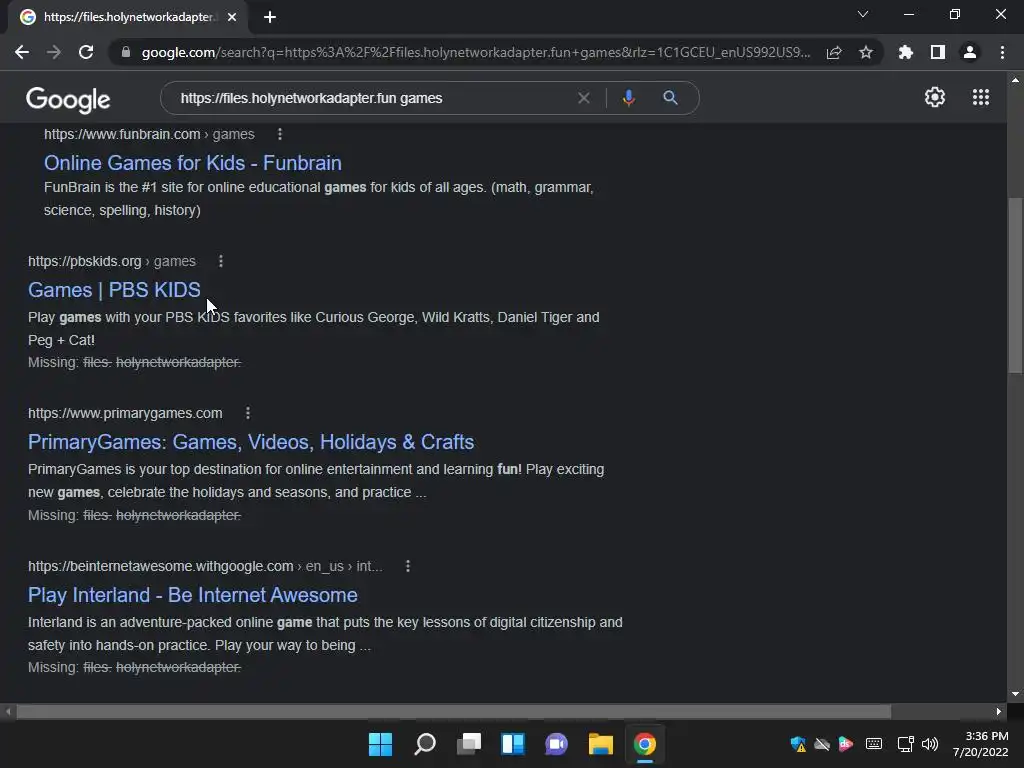Go back to the previous page
Screen dimensions: 1024x768
(22, 52)
